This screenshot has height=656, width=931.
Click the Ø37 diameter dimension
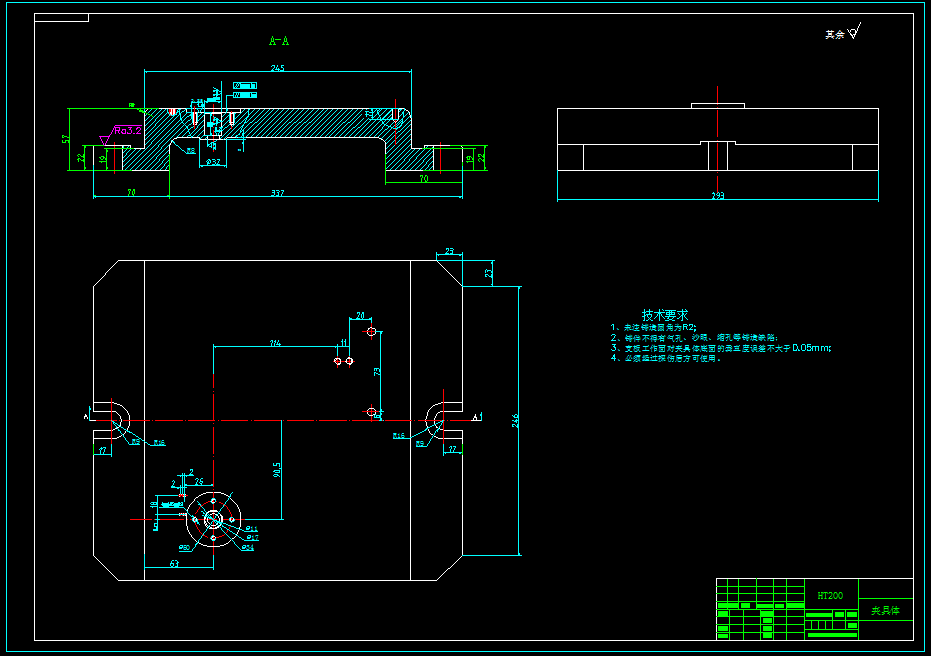point(213,162)
